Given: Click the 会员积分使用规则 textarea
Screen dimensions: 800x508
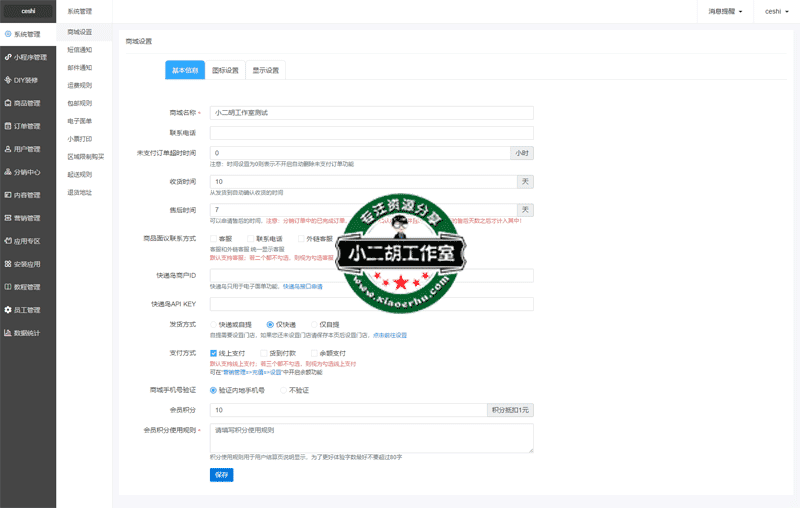Looking at the screenshot, I should 371,438.
